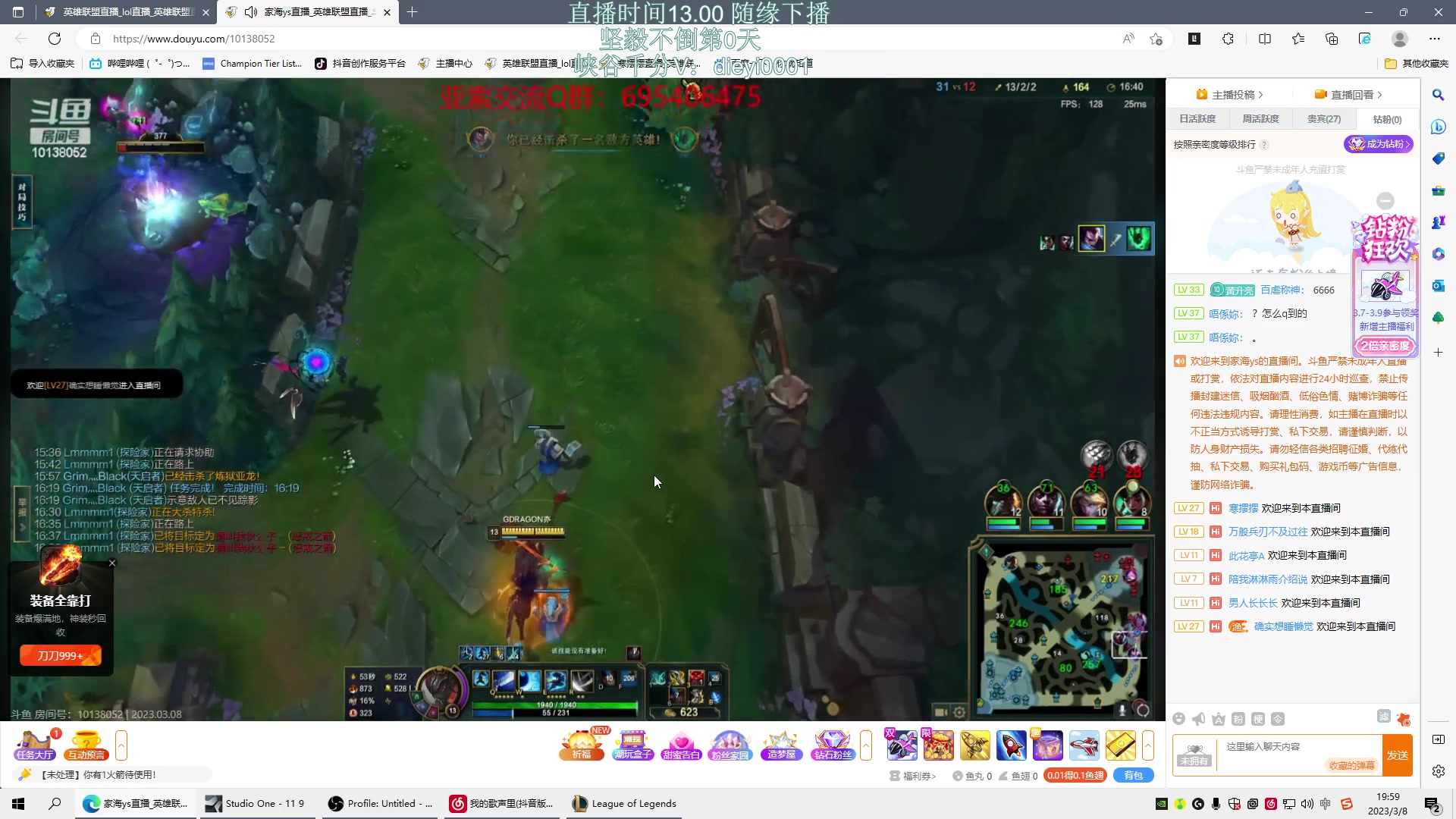Image resolution: width=1456 pixels, height=819 pixels.
Task: Open Outlook in Edge sidebar
Action: click(x=1438, y=286)
